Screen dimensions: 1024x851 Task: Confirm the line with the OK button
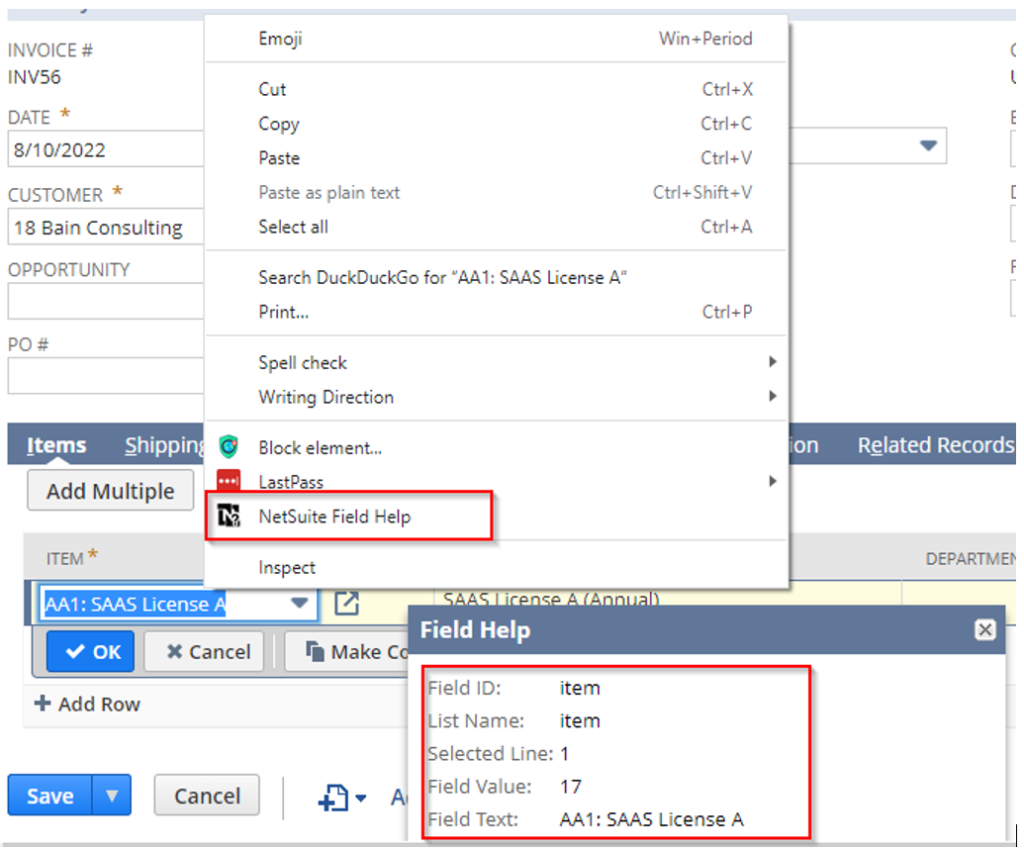(x=91, y=651)
